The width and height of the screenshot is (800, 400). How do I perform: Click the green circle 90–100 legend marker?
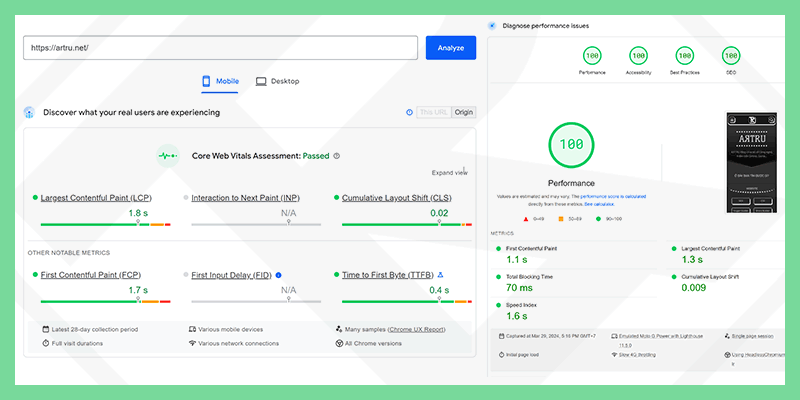click(598, 219)
